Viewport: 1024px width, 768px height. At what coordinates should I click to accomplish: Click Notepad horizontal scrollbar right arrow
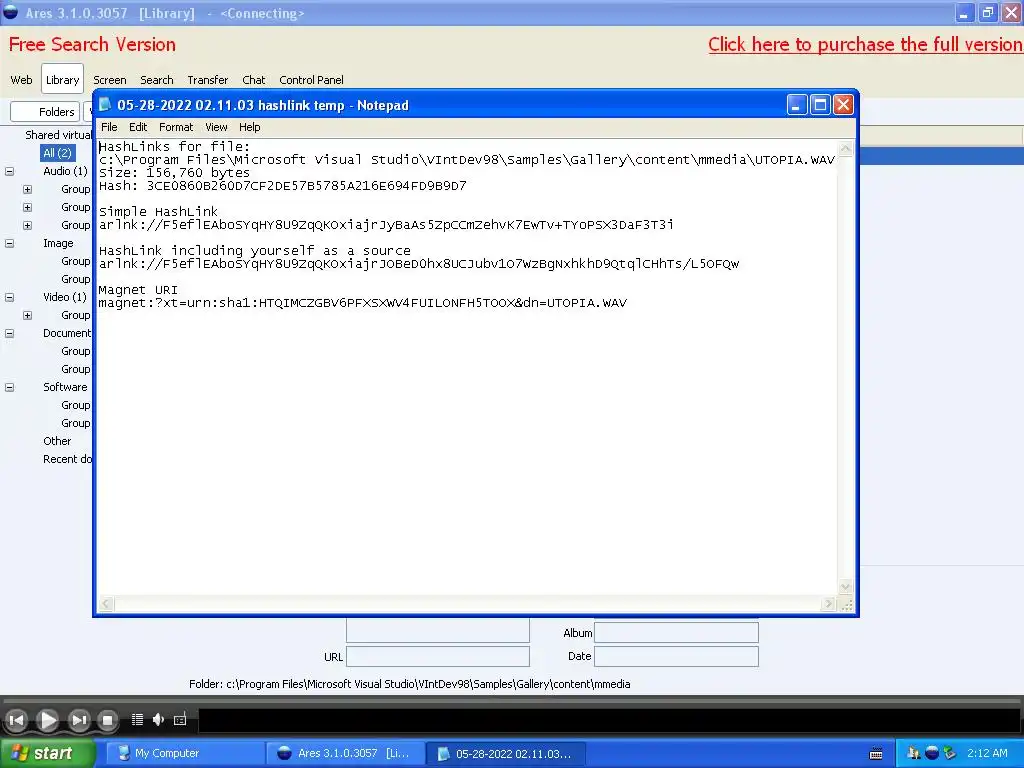(828, 604)
